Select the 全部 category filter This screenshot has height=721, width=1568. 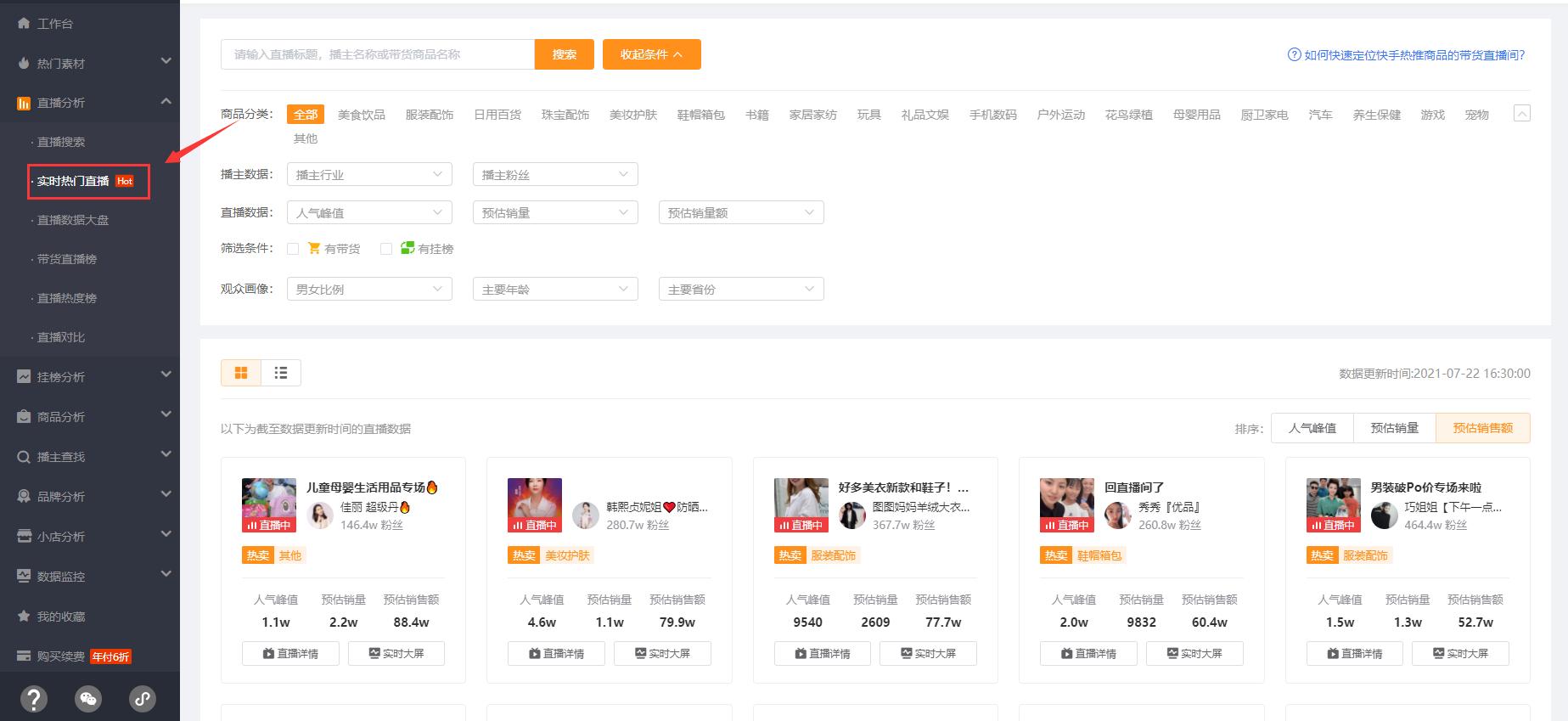pos(306,115)
